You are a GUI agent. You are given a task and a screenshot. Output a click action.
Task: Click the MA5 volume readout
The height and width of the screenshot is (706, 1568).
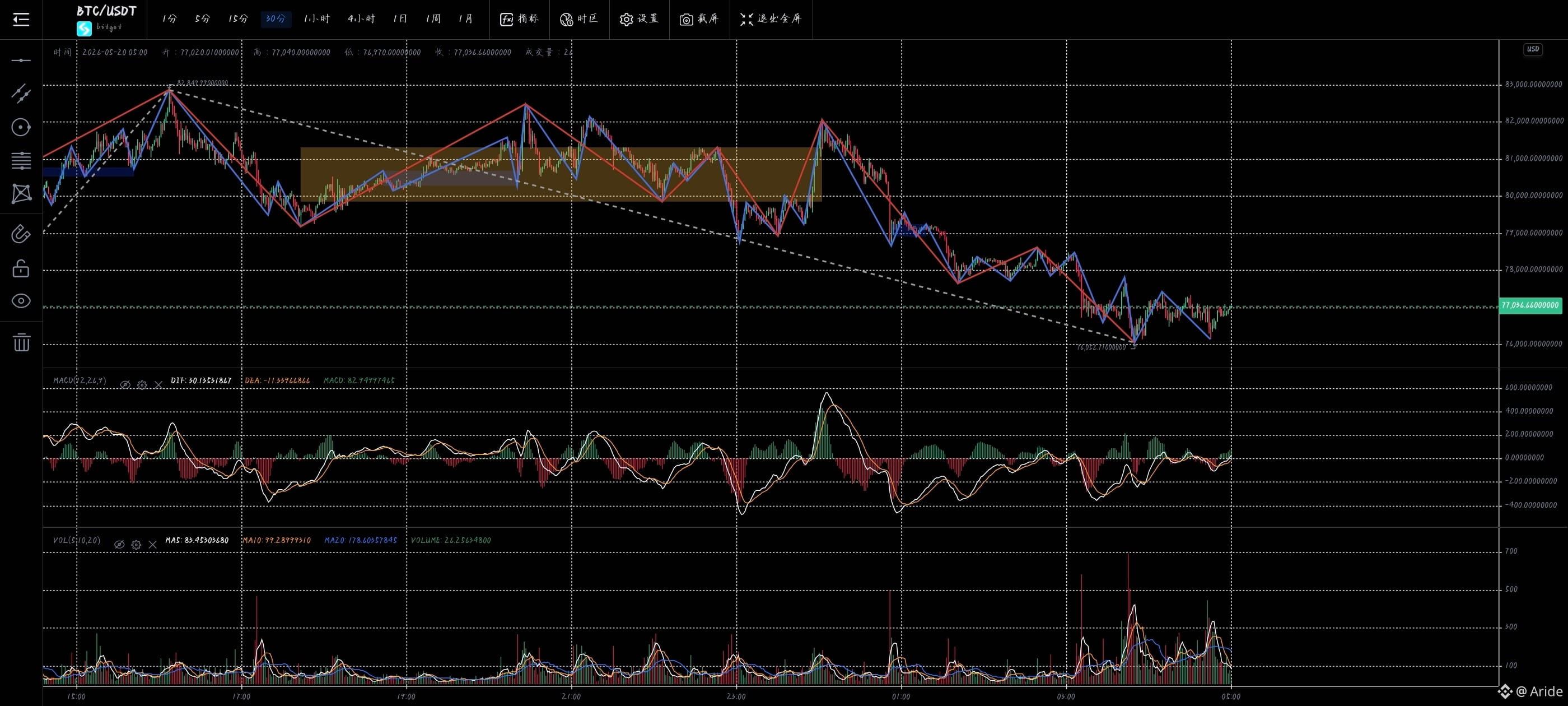pyautogui.click(x=197, y=541)
